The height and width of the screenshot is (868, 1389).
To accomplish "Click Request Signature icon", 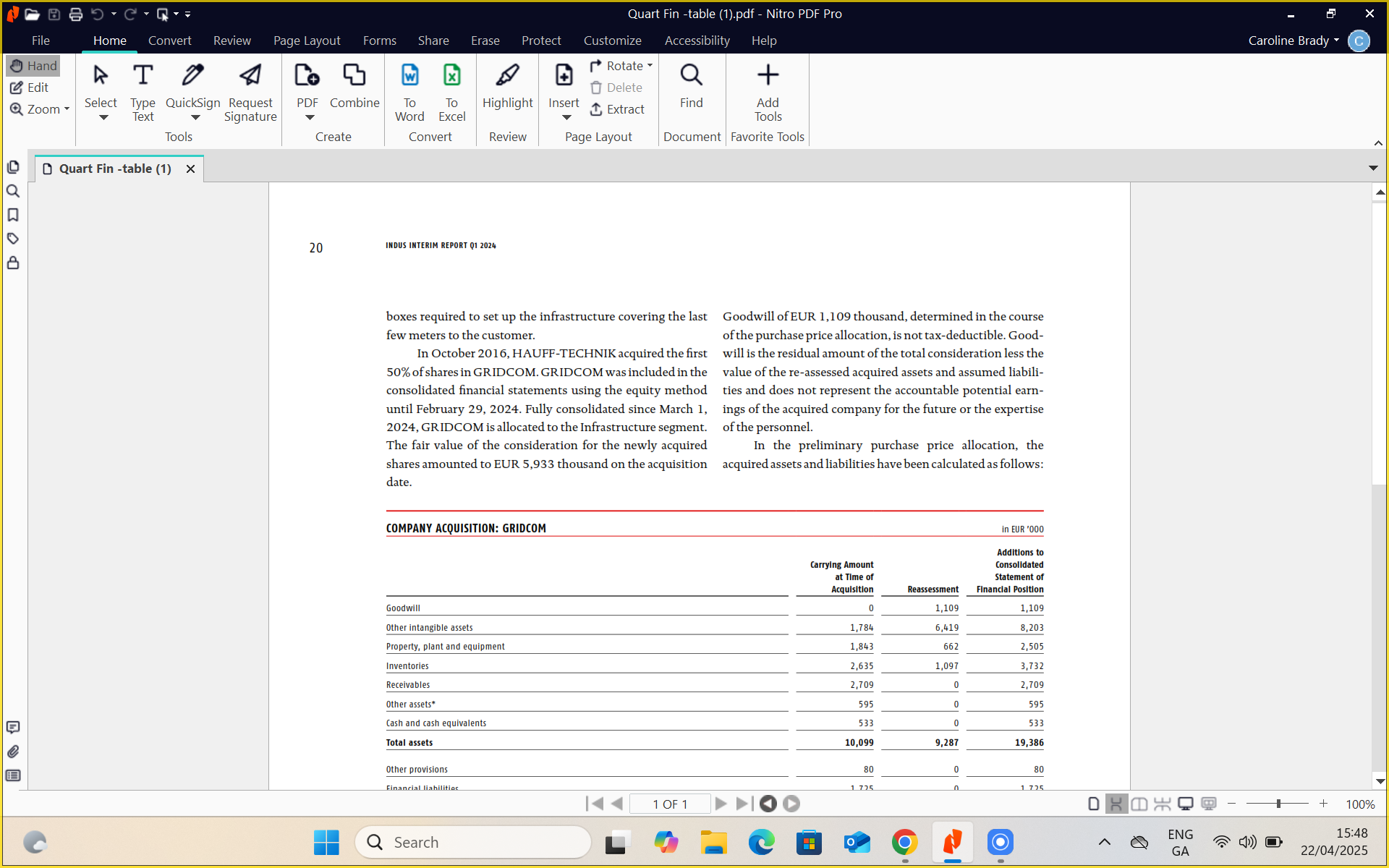I will tap(250, 75).
